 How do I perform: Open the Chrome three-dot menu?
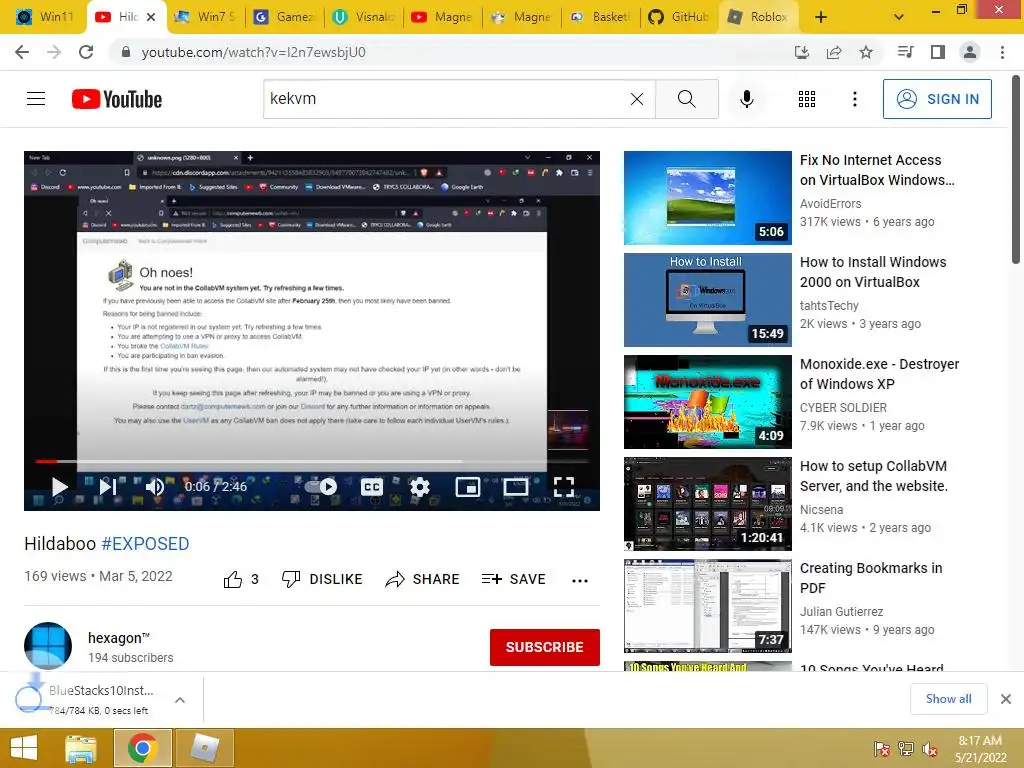tap(1002, 52)
